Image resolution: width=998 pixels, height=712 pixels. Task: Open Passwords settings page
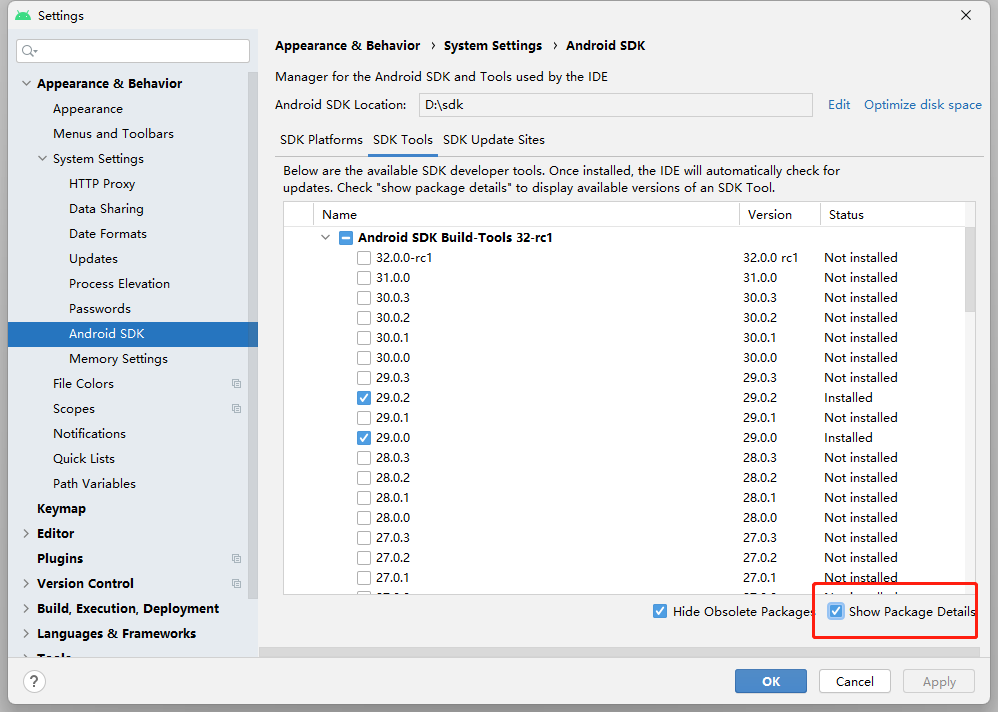coord(100,309)
